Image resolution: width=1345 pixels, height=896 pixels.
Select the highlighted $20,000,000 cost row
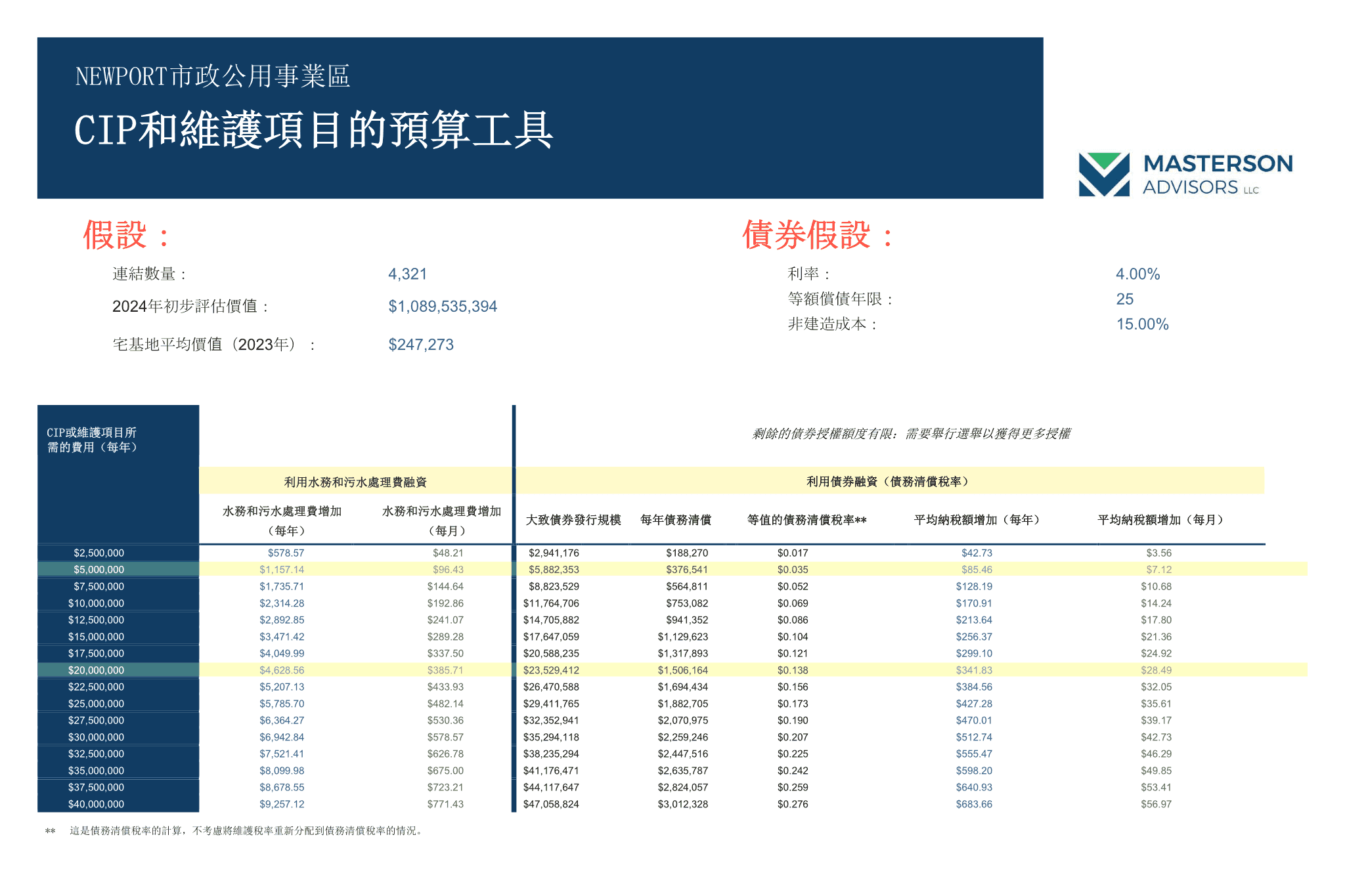coord(96,670)
